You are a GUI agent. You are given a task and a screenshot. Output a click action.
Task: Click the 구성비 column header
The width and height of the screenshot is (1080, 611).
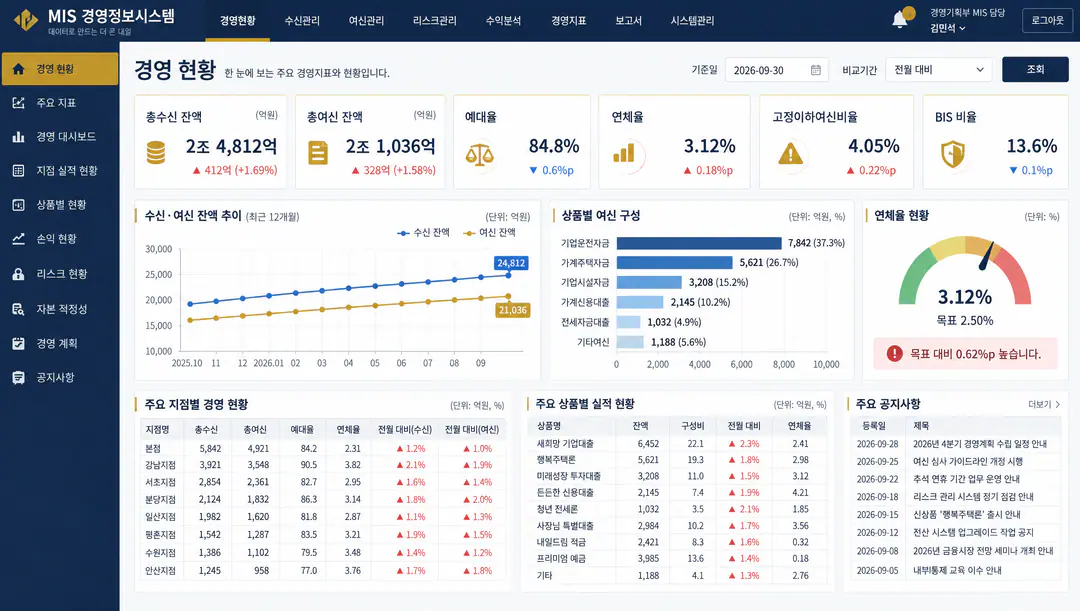692,426
